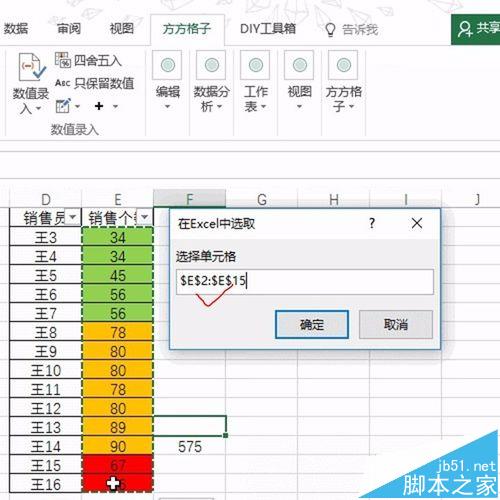The height and width of the screenshot is (500, 500).
Task: Click the cell range input field
Action: pos(305,282)
